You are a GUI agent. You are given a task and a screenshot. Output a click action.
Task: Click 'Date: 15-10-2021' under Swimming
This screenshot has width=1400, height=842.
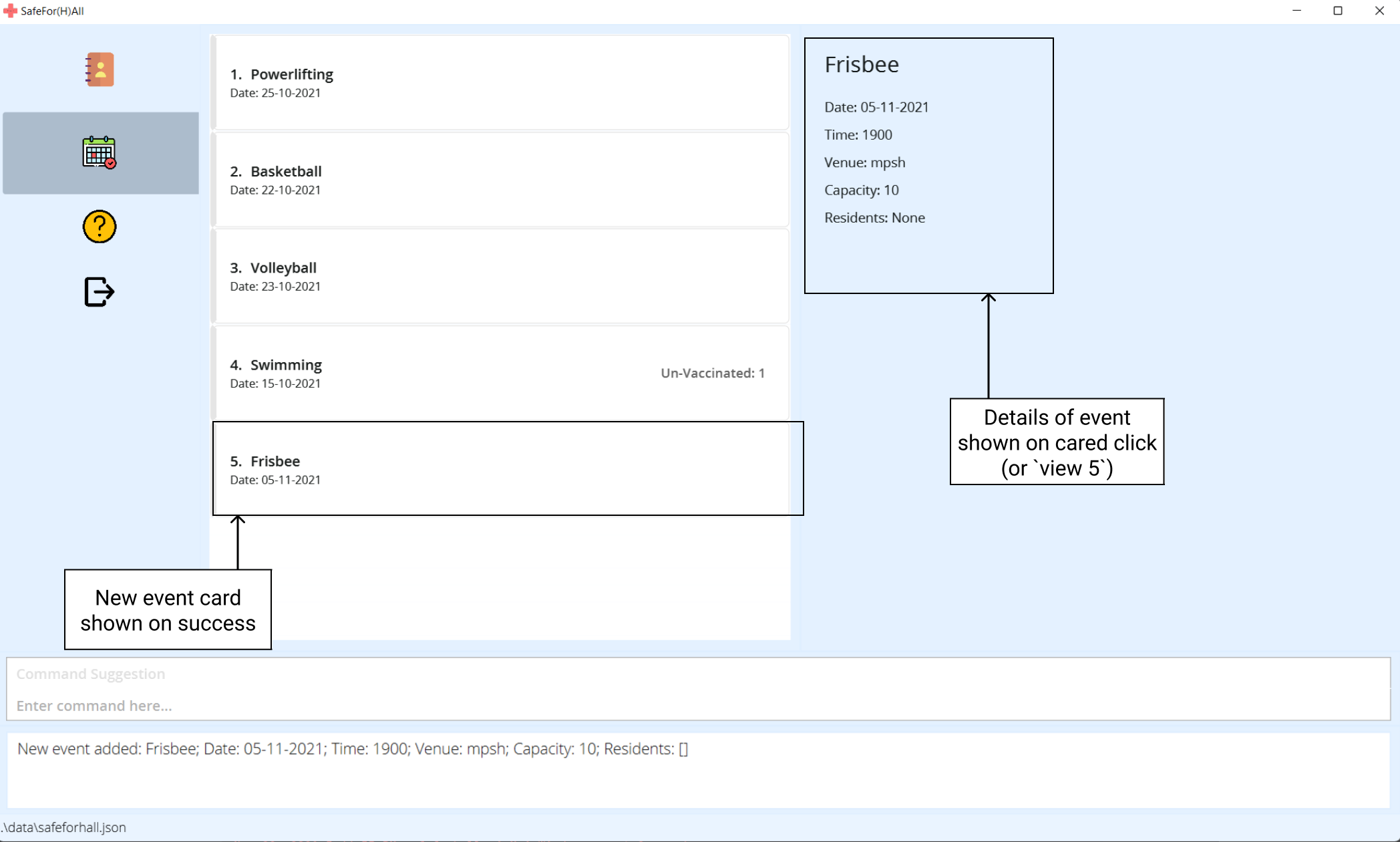[275, 384]
